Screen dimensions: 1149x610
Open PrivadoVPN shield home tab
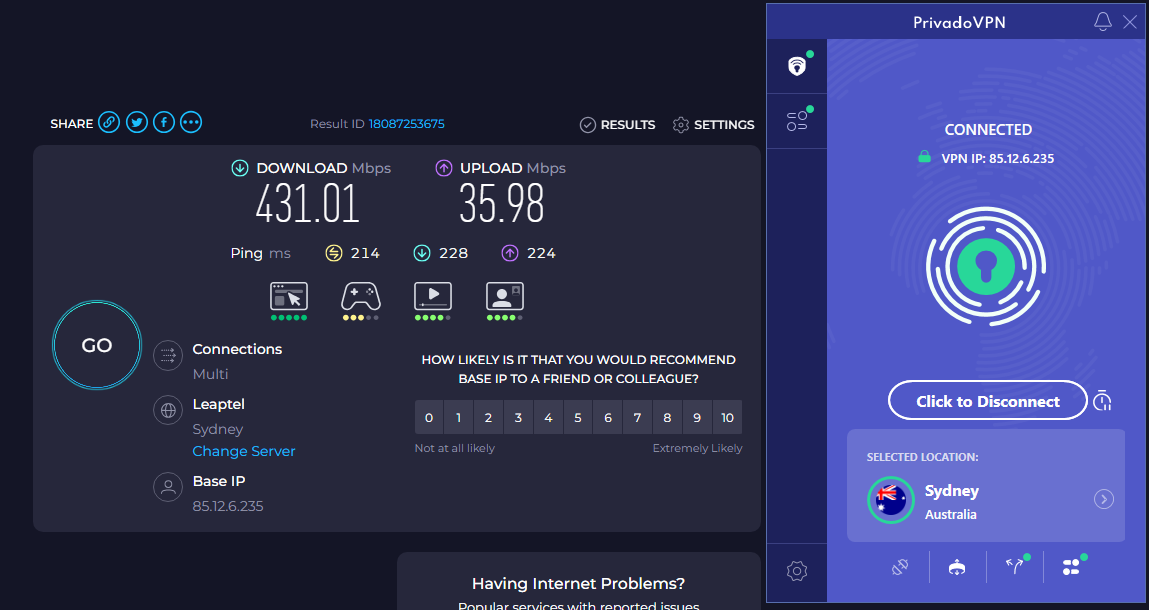coord(797,66)
